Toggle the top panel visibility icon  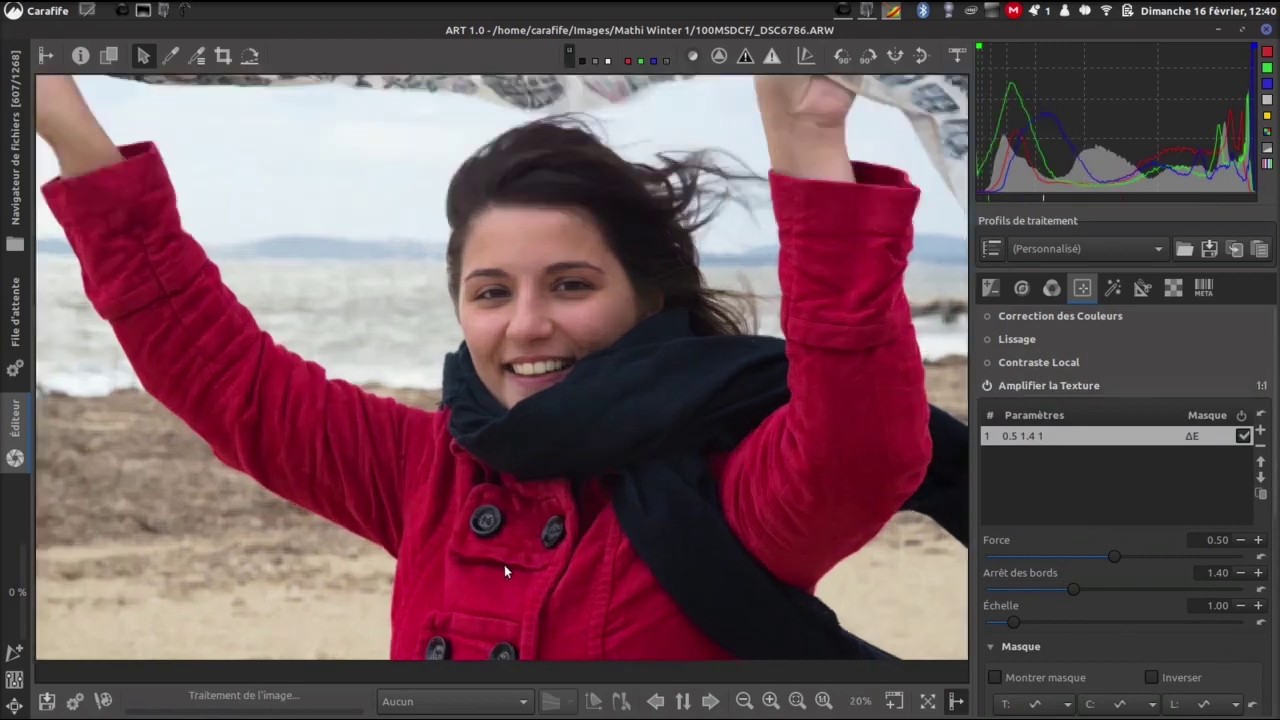957,56
